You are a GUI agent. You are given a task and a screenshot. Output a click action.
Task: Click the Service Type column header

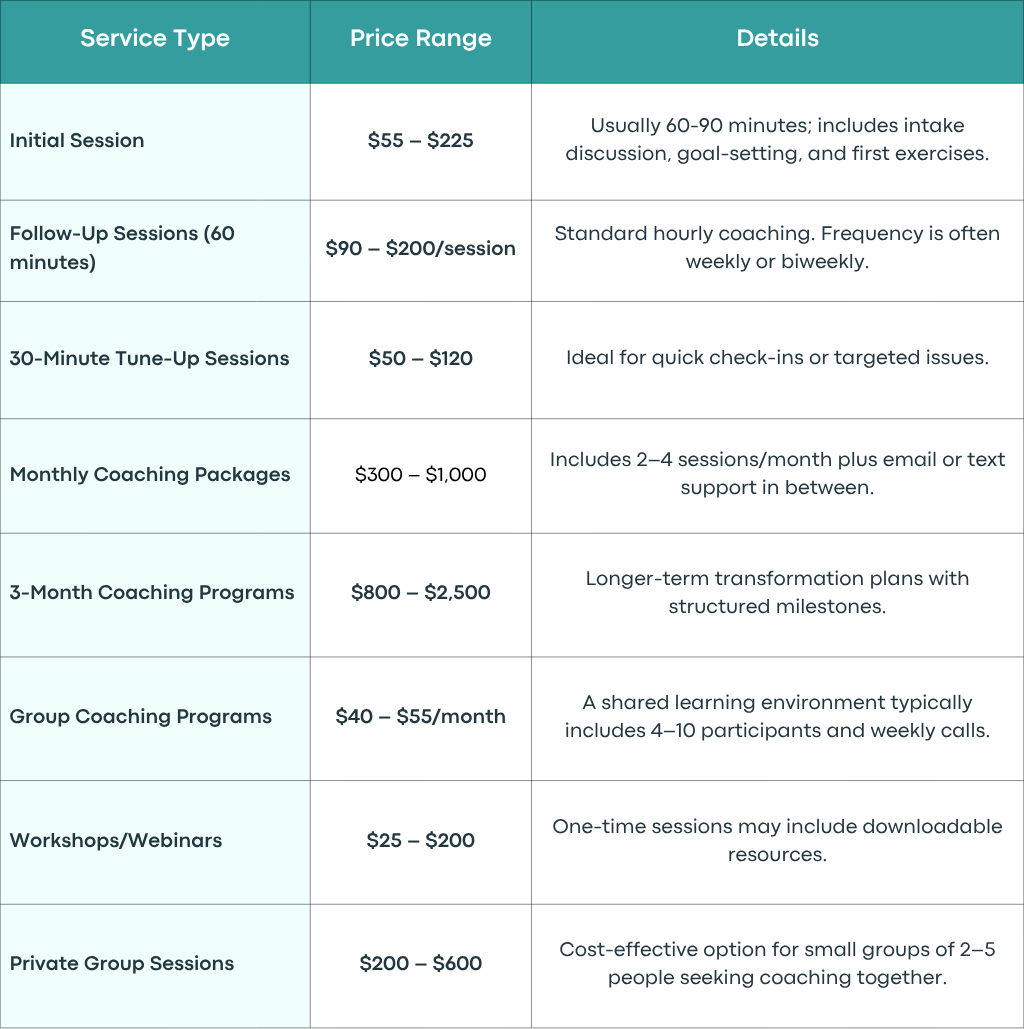point(155,39)
